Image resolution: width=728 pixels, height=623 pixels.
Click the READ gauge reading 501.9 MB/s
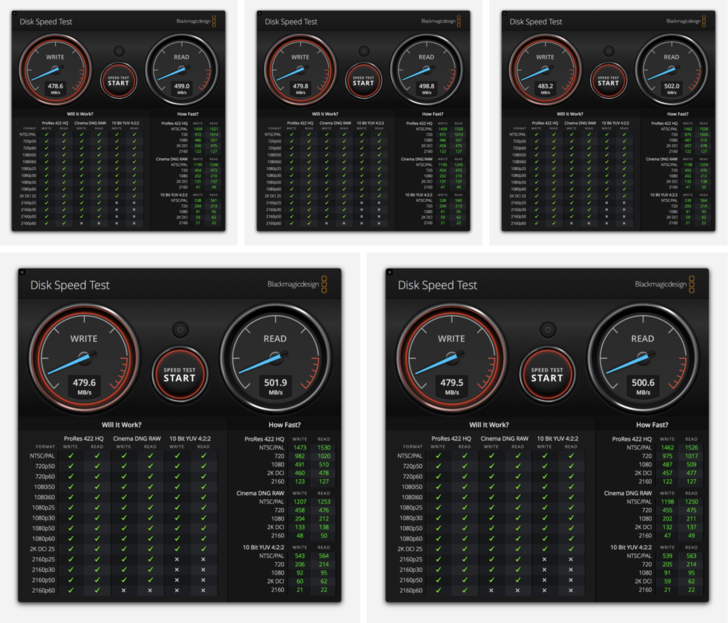coord(275,358)
